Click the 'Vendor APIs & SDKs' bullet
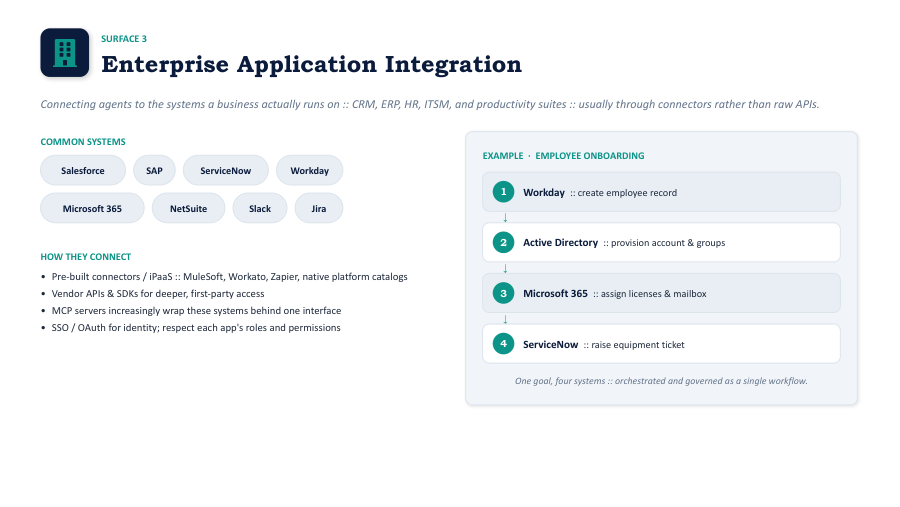Image resolution: width=900 pixels, height=507 pixels. tap(158, 293)
